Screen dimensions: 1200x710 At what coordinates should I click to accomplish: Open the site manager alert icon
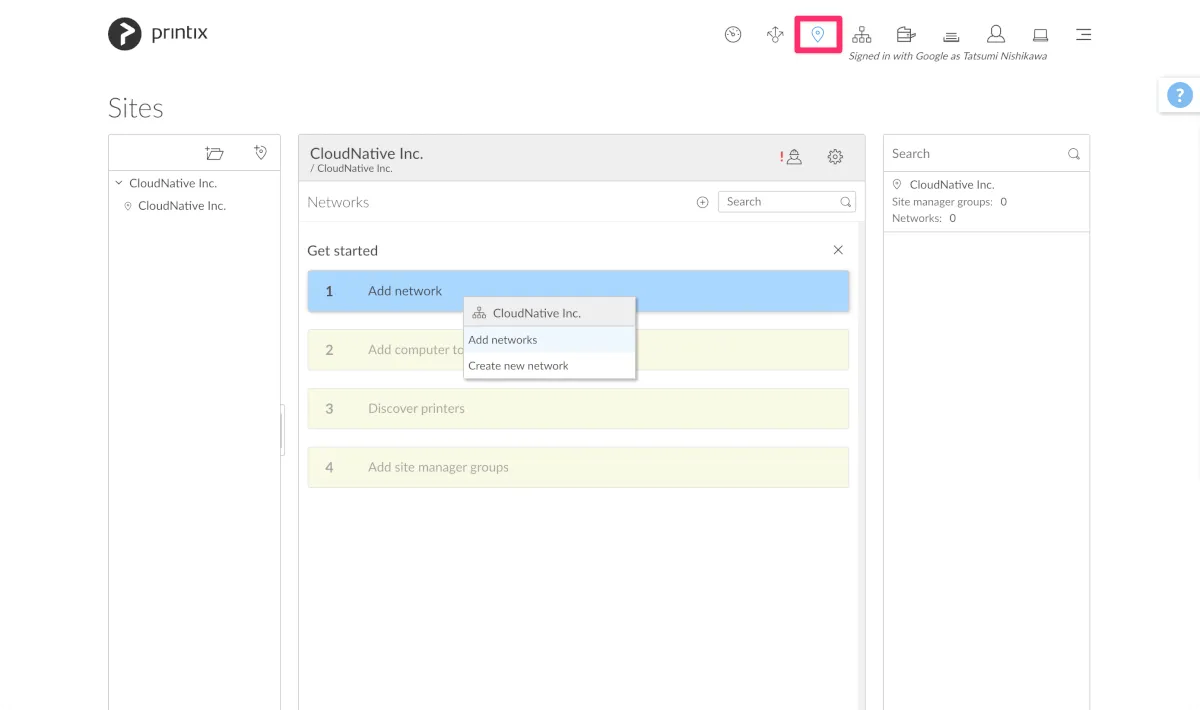tap(792, 157)
